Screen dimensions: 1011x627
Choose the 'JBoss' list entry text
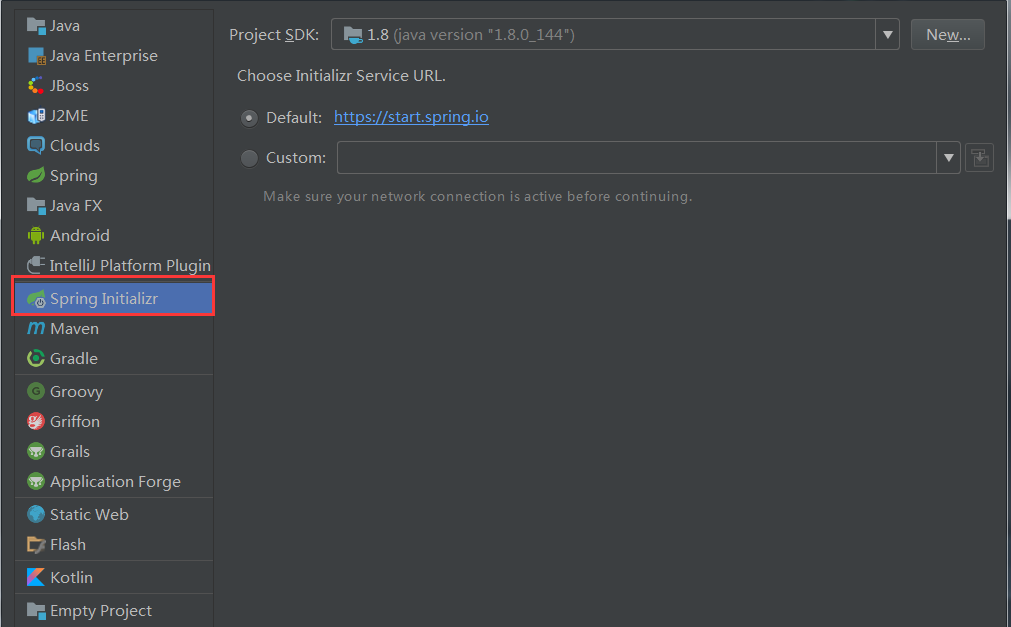click(70, 86)
